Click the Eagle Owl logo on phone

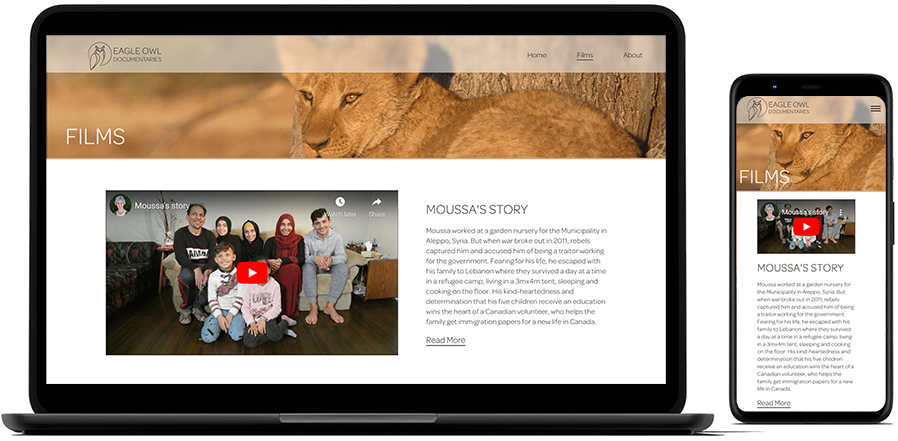(778, 109)
